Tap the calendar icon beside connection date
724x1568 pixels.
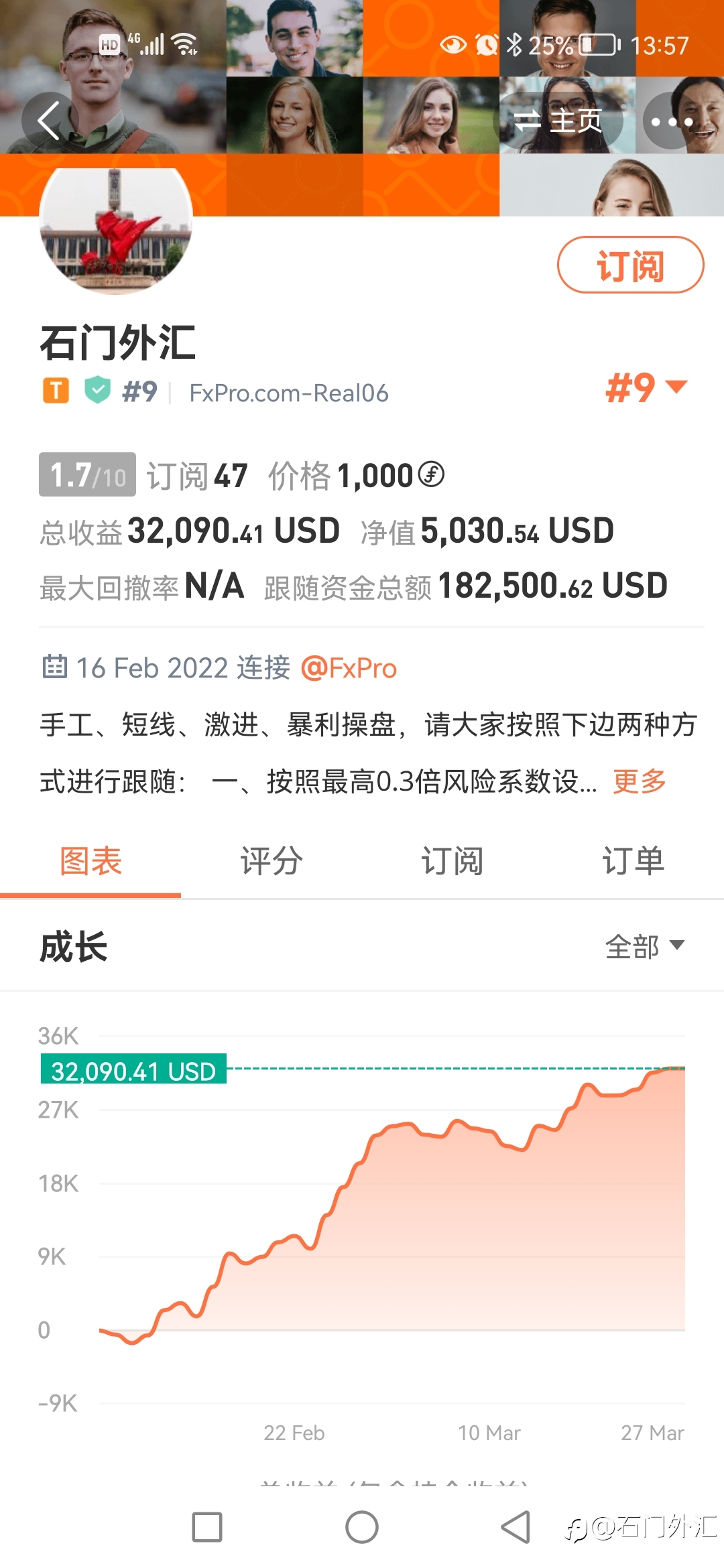tap(55, 667)
